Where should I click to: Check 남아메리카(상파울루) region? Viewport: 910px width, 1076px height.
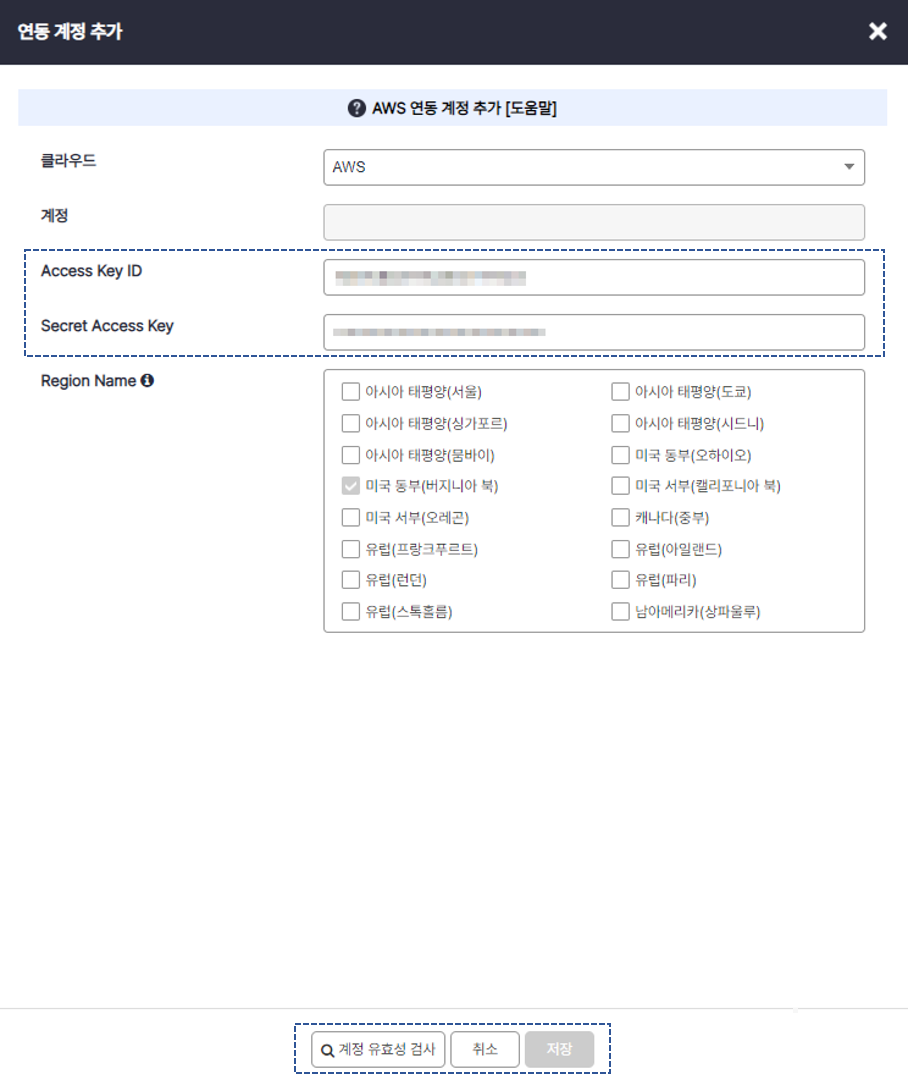(620, 611)
